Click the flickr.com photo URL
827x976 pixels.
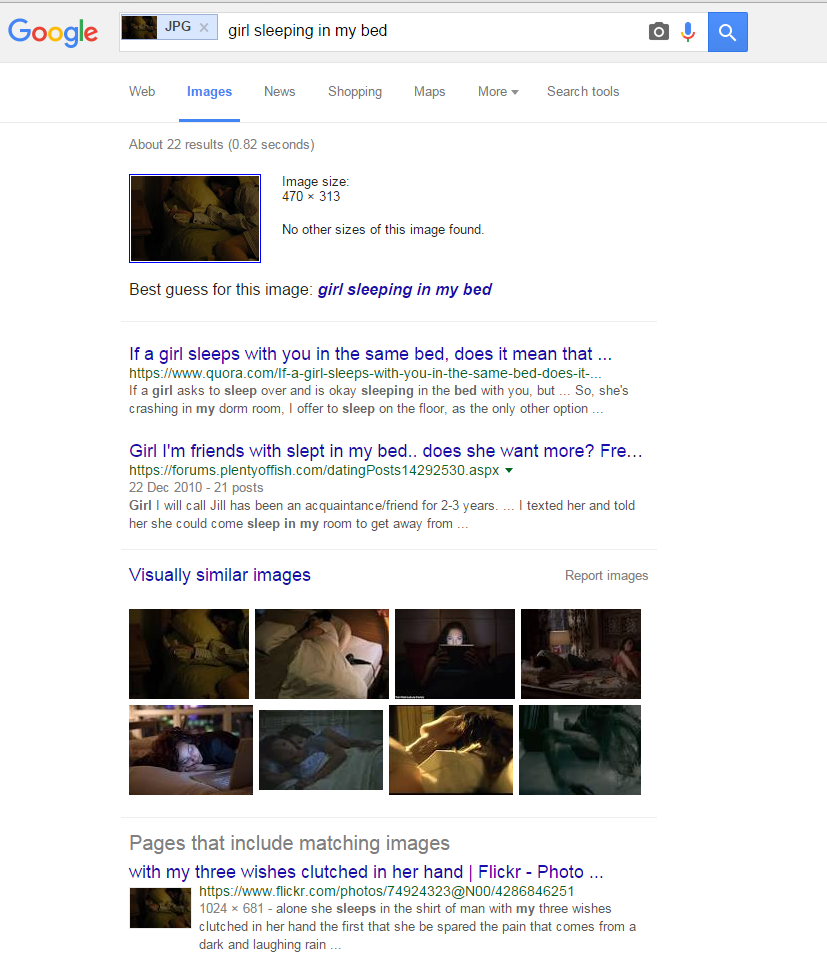tap(386, 891)
